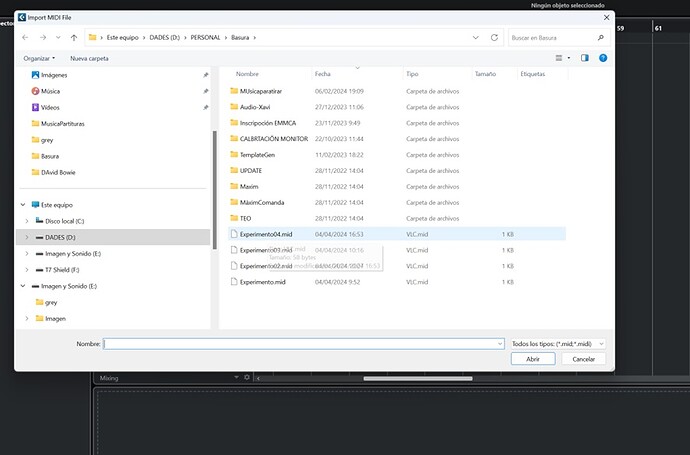
Task: Click the Abrir button
Action: (x=533, y=359)
